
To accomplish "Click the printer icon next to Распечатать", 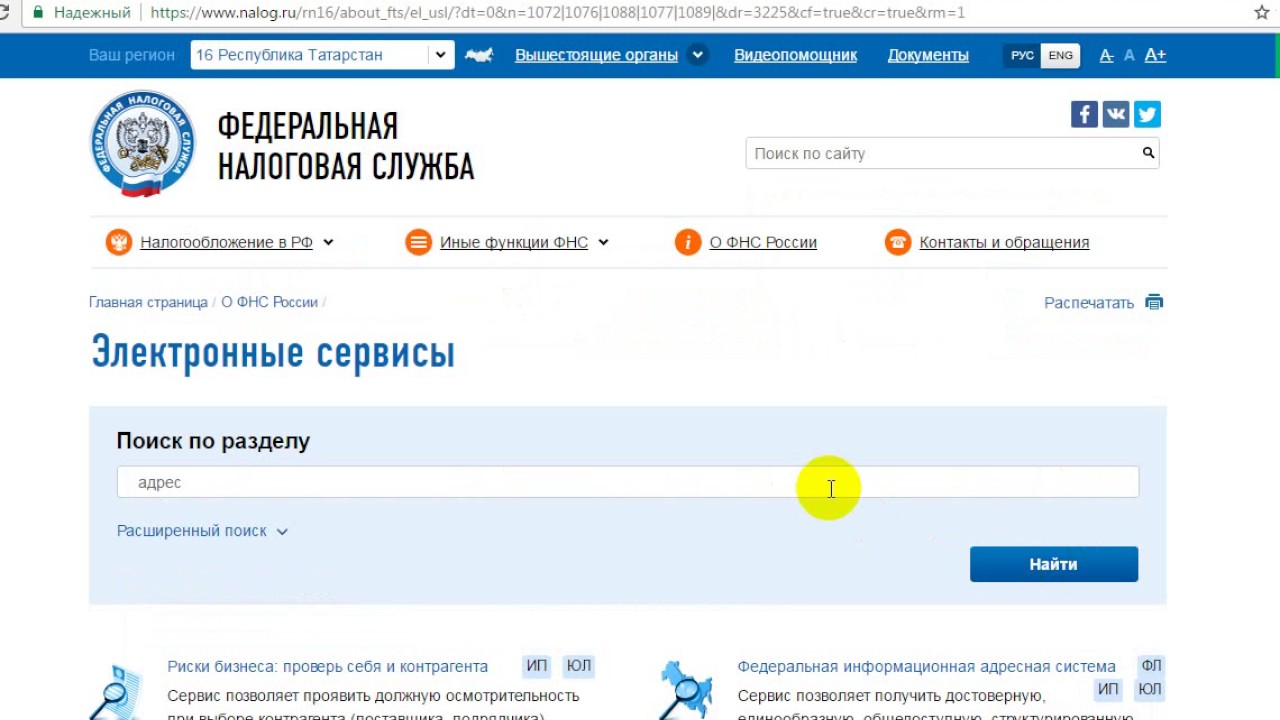I will tap(1154, 302).
